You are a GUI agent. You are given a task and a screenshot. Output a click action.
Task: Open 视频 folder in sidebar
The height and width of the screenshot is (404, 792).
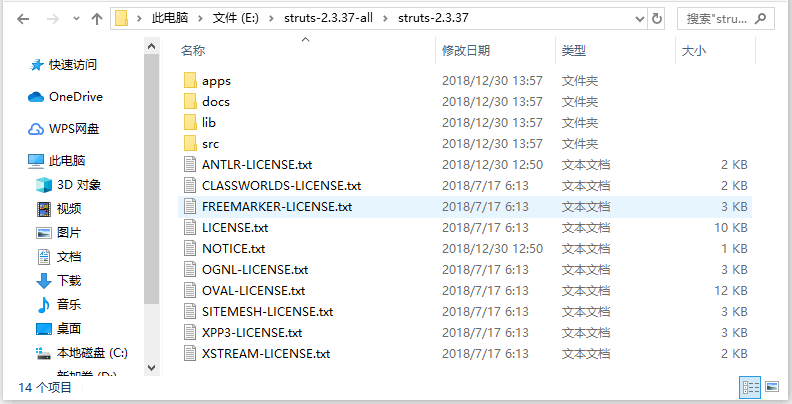tap(69, 209)
